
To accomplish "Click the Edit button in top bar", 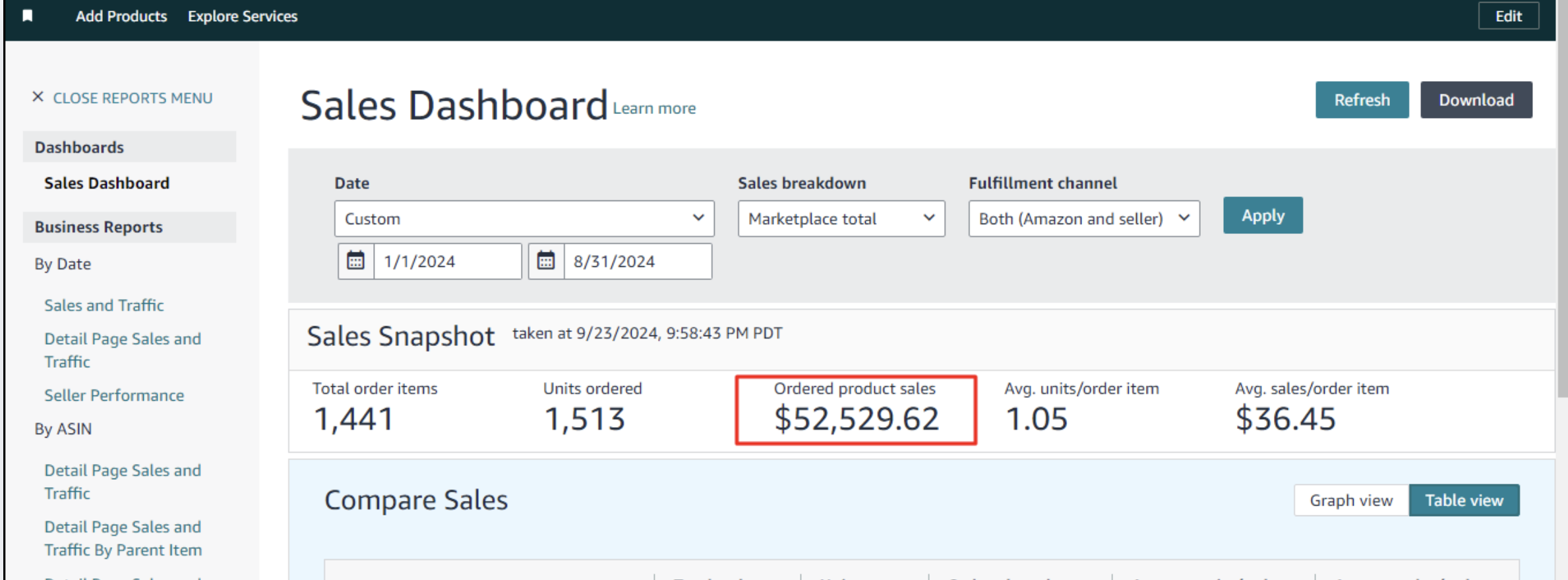I will (1508, 16).
